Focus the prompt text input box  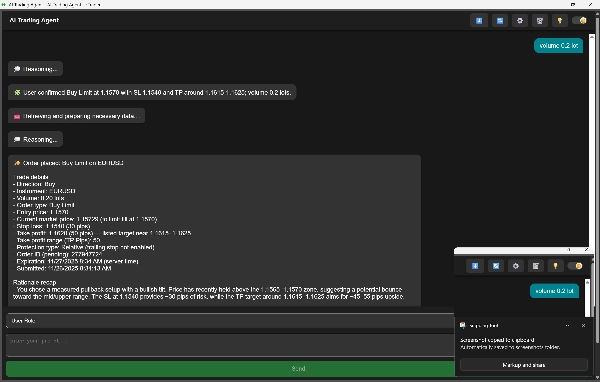point(230,345)
